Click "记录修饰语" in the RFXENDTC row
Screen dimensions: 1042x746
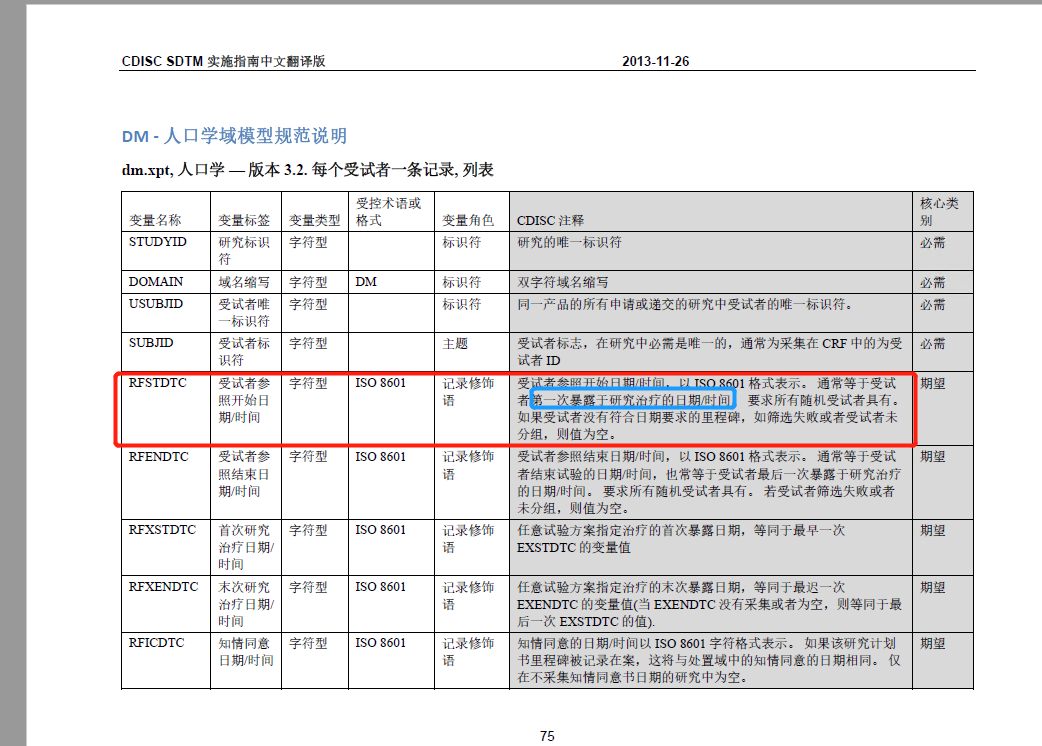[x=468, y=595]
